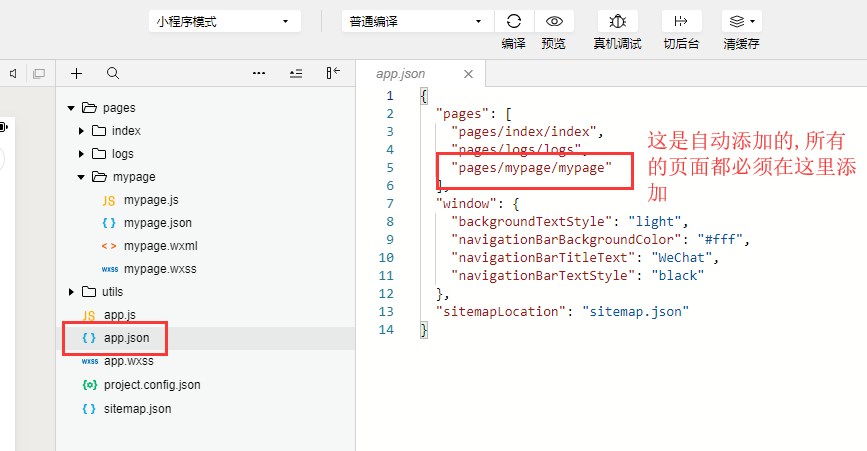Toggle the simulator mute speaker icon
Screen dimensions: 867x451
tap(13, 73)
